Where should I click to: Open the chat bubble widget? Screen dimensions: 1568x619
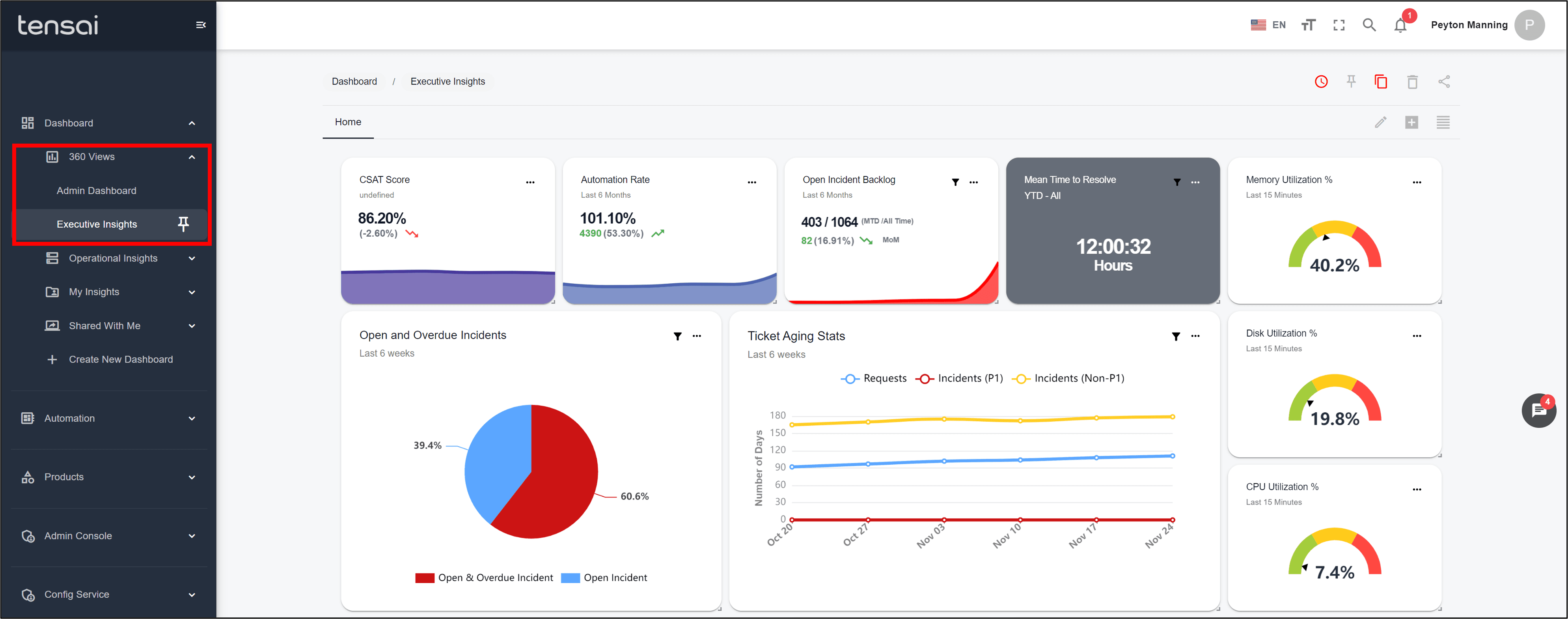pyautogui.click(x=1539, y=411)
